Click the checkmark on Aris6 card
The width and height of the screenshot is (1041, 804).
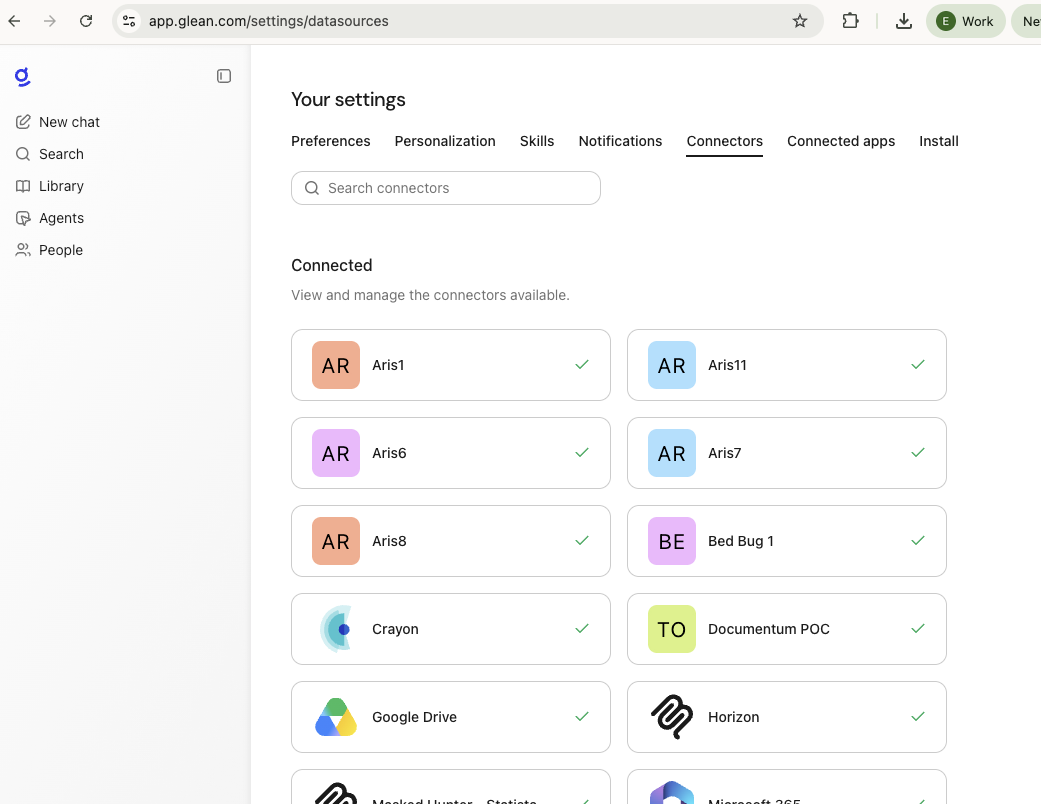(x=582, y=453)
